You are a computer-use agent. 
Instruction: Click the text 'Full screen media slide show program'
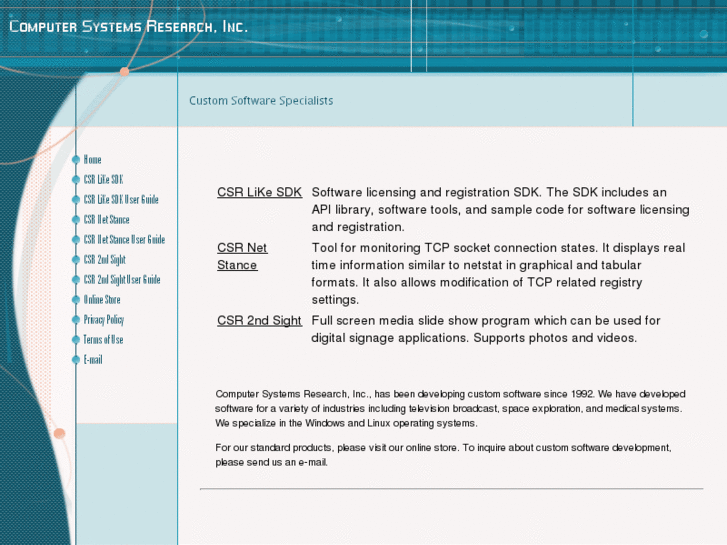[x=421, y=321]
